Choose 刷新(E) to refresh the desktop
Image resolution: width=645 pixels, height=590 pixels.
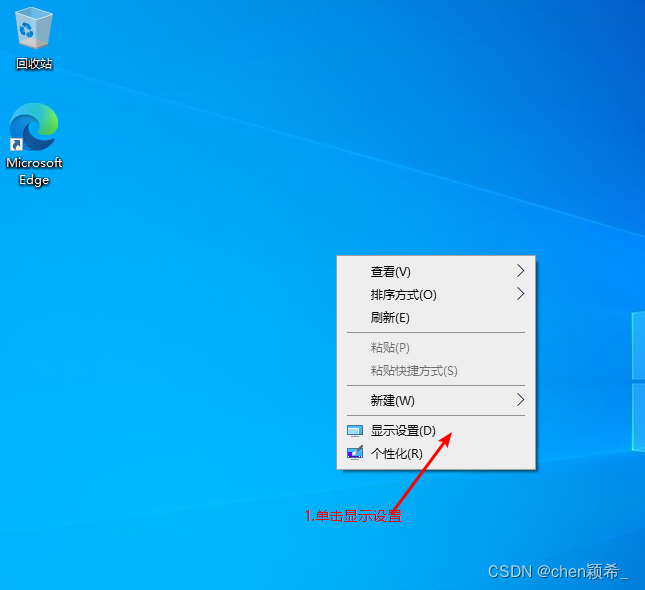pyautogui.click(x=436, y=318)
